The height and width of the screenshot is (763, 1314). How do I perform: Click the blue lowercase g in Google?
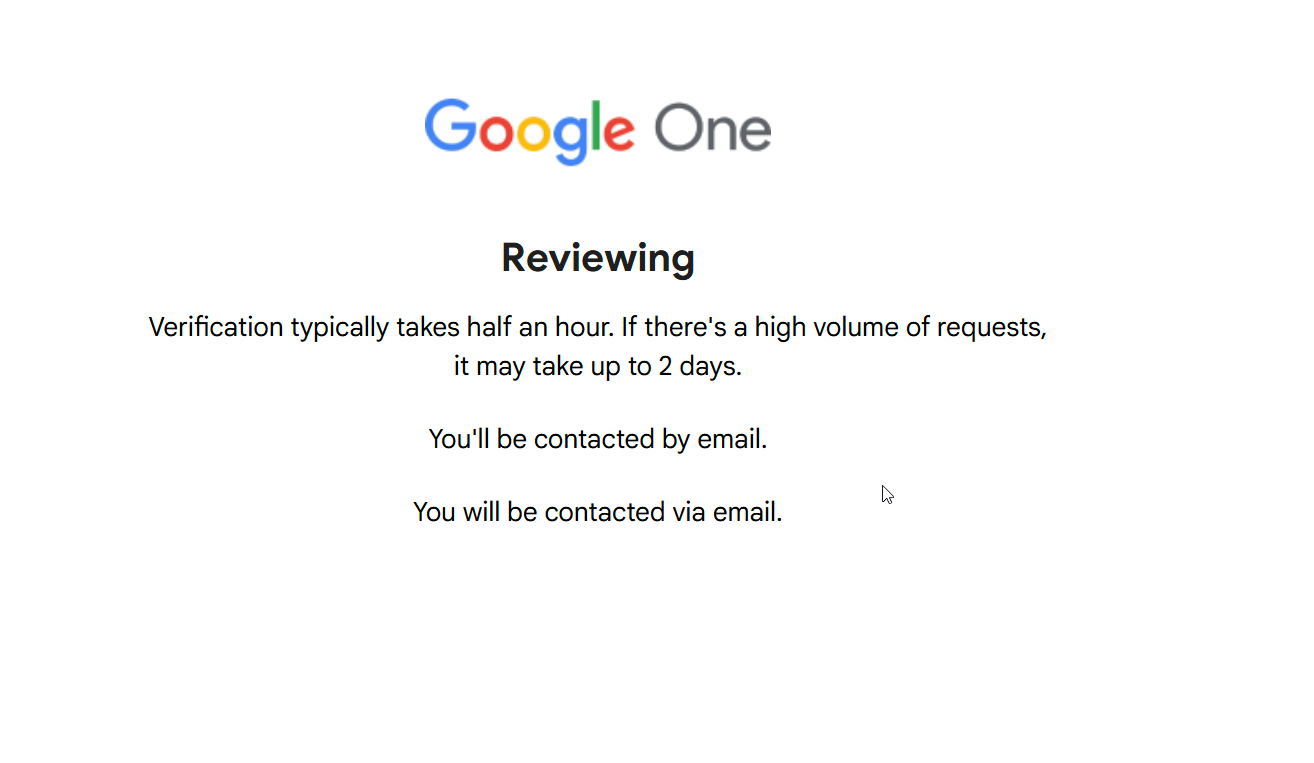tap(571, 138)
